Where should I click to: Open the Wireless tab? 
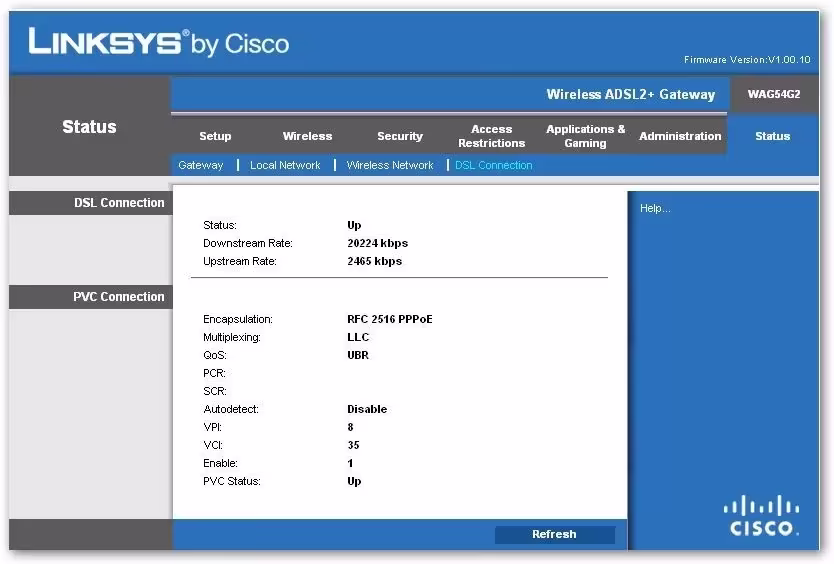(x=307, y=136)
